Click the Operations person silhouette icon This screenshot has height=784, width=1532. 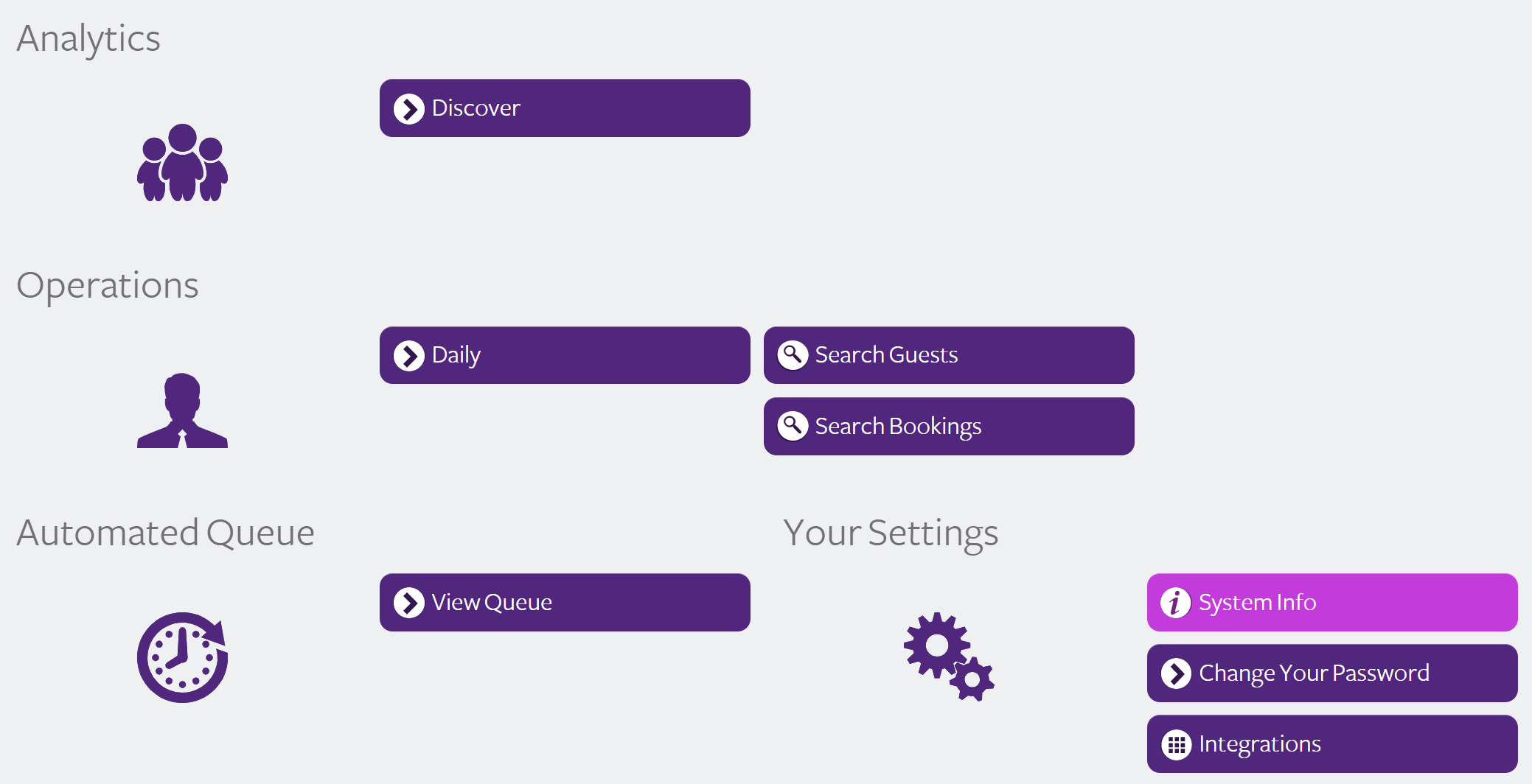point(182,410)
